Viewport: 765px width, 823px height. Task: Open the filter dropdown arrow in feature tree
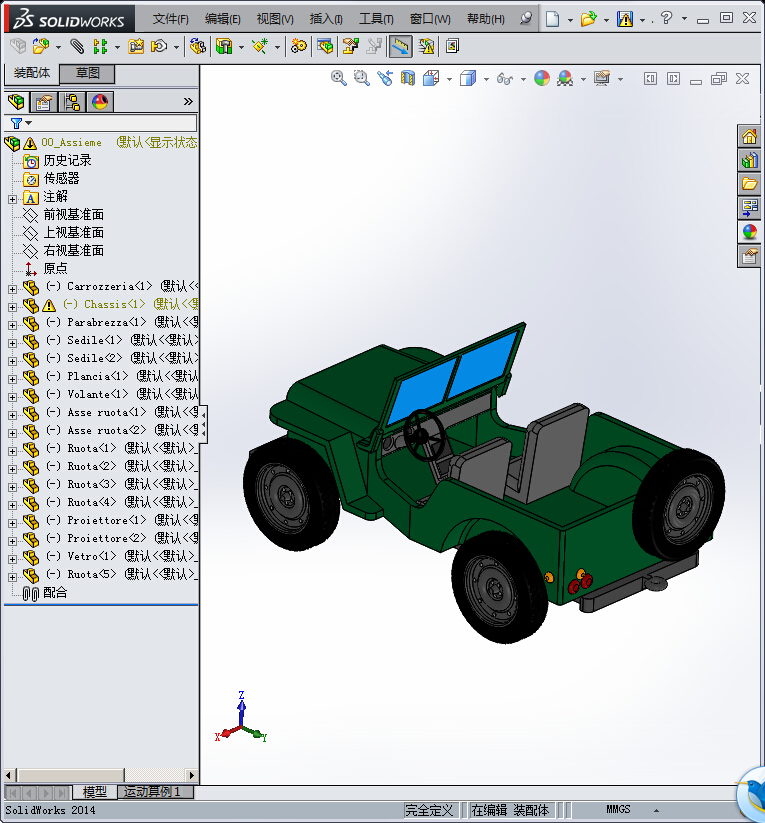coord(28,123)
